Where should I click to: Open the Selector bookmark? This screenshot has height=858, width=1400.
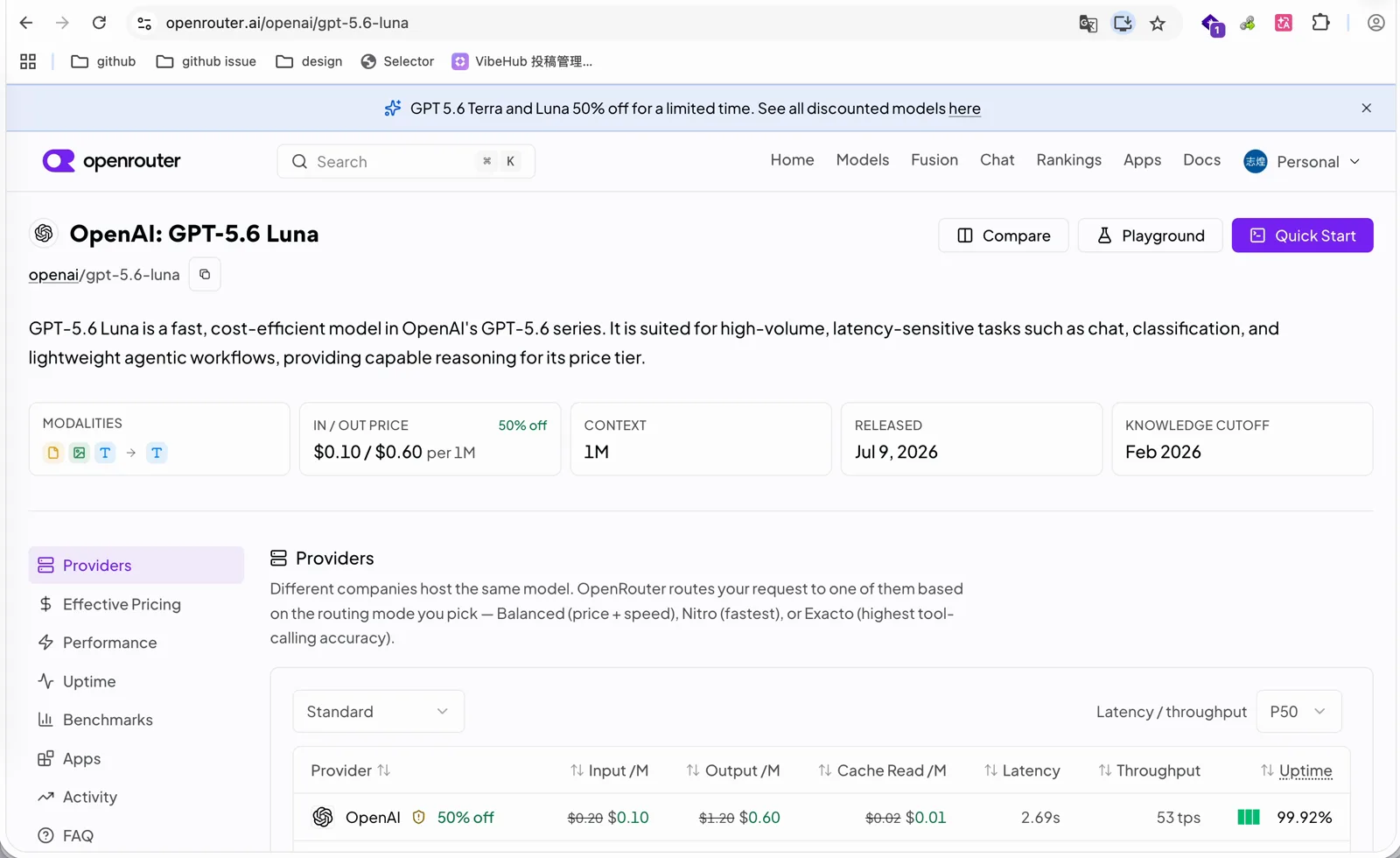[x=397, y=61]
